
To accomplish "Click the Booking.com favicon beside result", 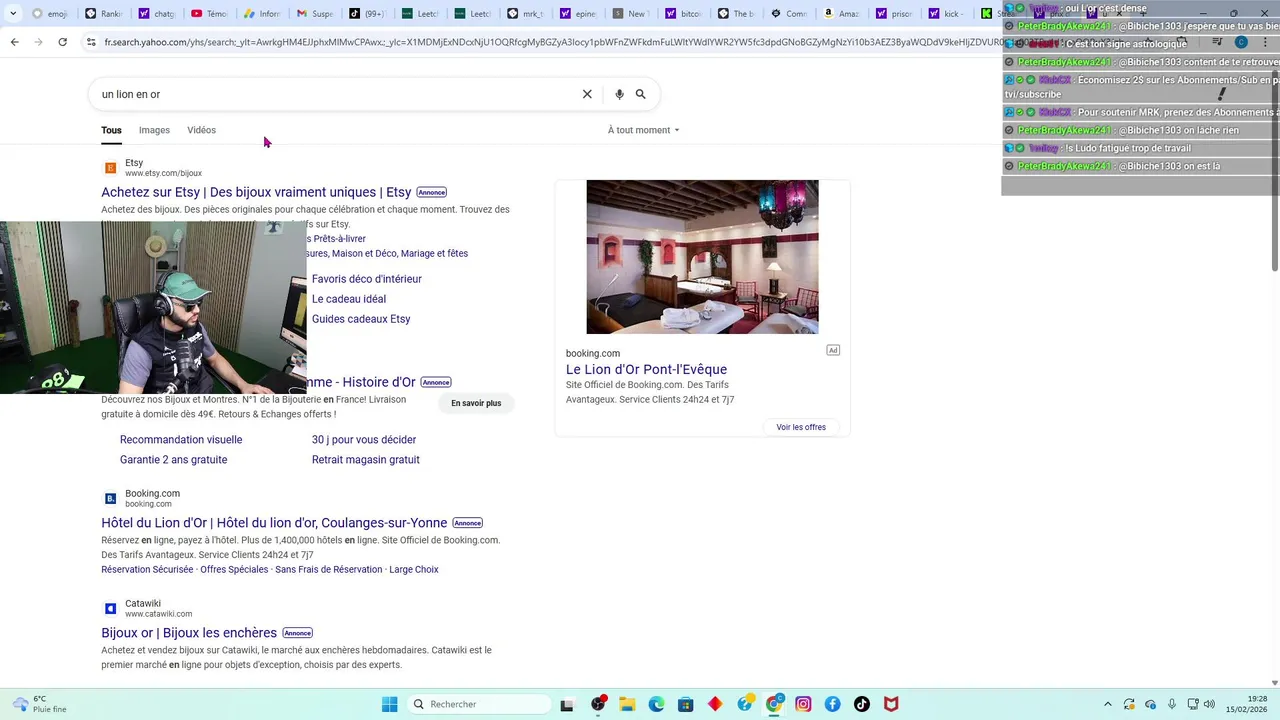I will (x=111, y=498).
